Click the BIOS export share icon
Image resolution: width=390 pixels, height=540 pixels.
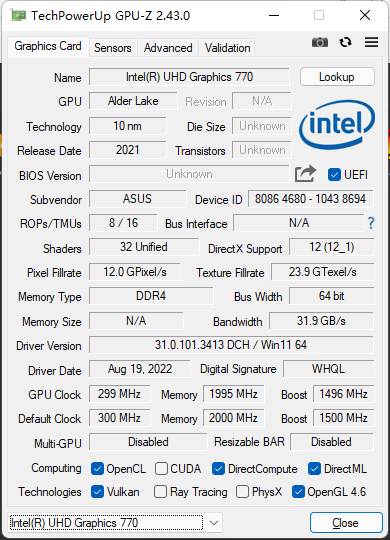[x=305, y=174]
